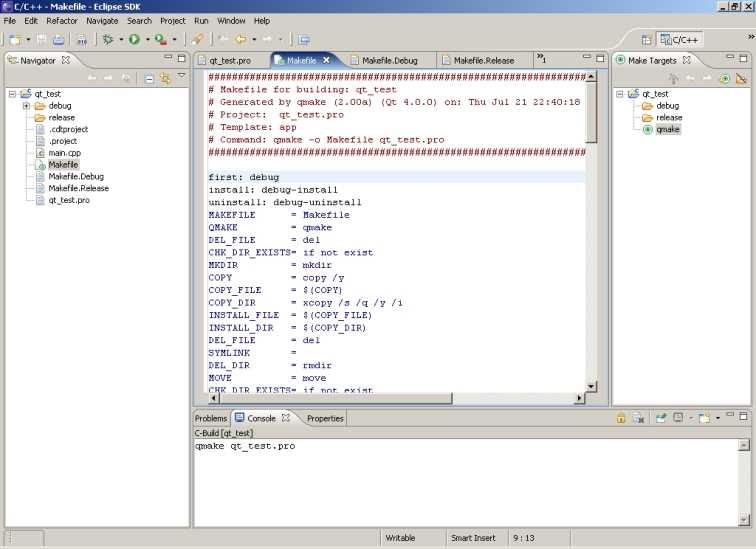The width and height of the screenshot is (756, 549).
Task: Select Makefile.Debug in Navigator tree
Action: click(x=76, y=176)
